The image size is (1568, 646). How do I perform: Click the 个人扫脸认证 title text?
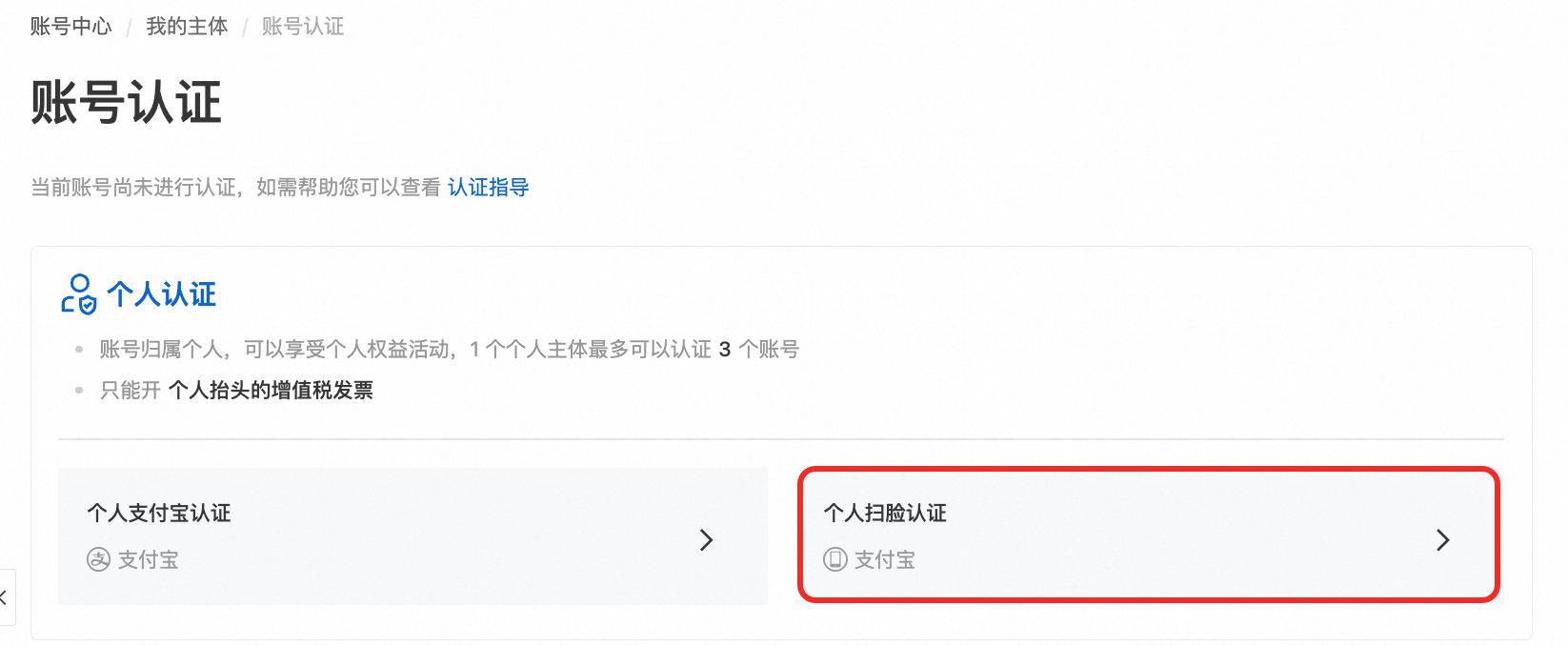click(885, 513)
